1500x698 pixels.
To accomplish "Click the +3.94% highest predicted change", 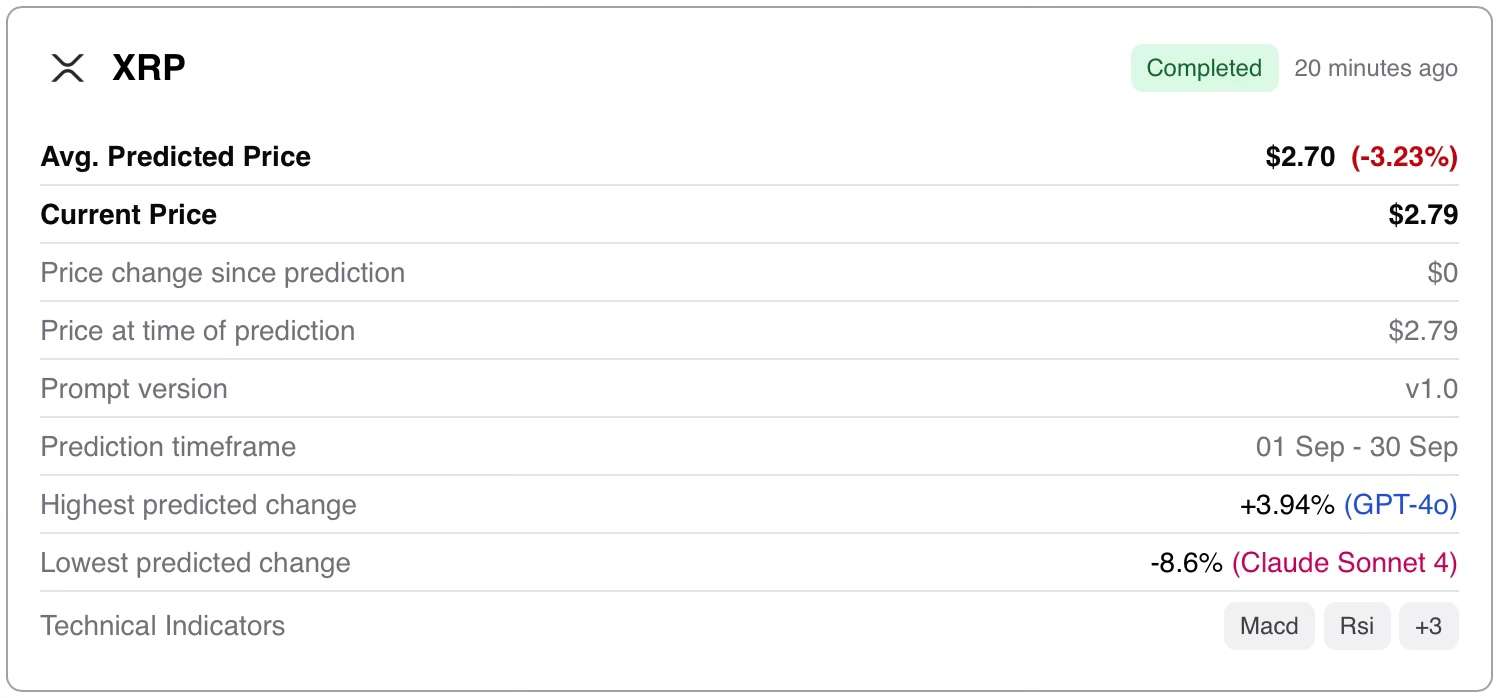I will point(1286,505).
